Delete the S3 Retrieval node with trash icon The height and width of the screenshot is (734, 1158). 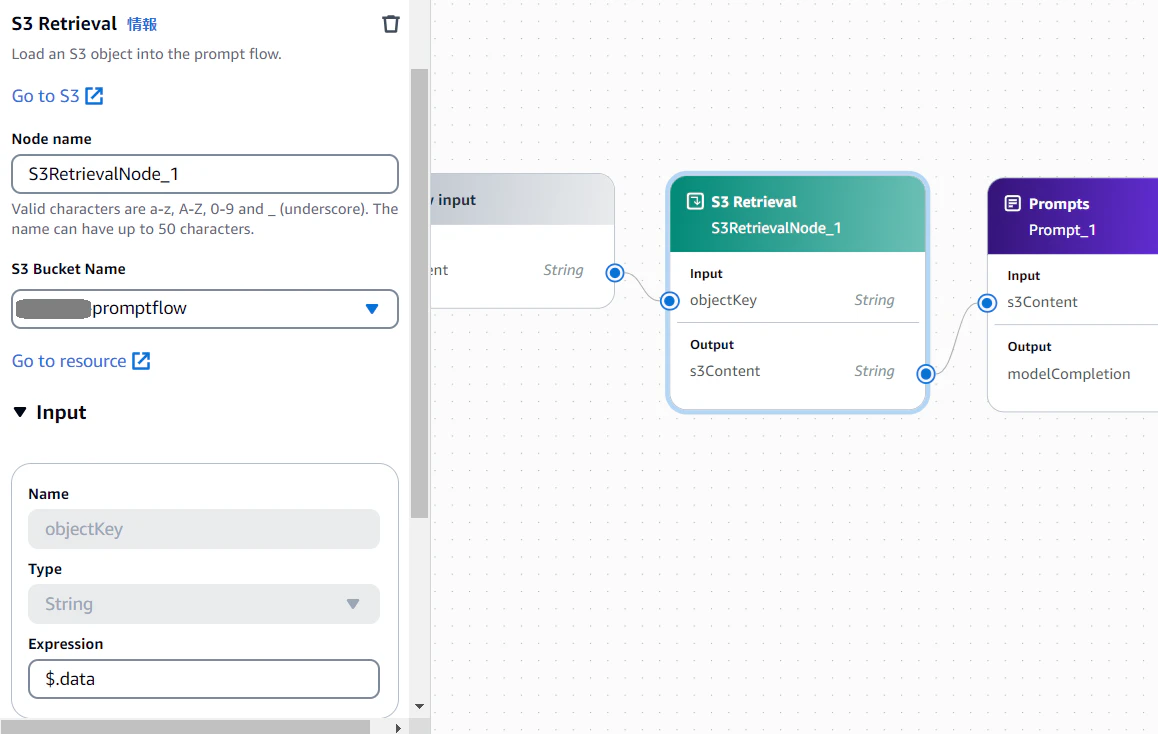[391, 24]
